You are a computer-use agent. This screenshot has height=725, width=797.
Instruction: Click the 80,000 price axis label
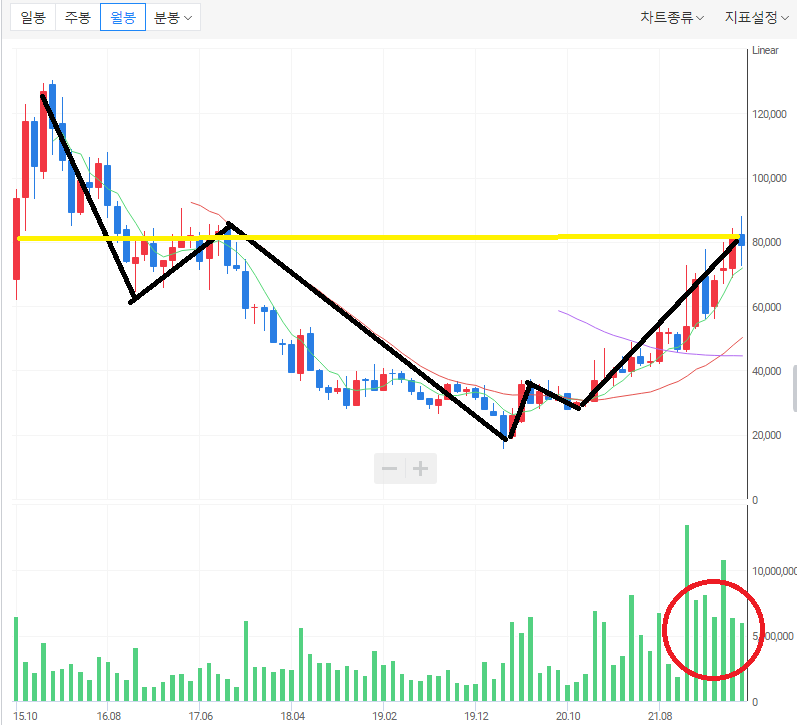click(x=767, y=242)
